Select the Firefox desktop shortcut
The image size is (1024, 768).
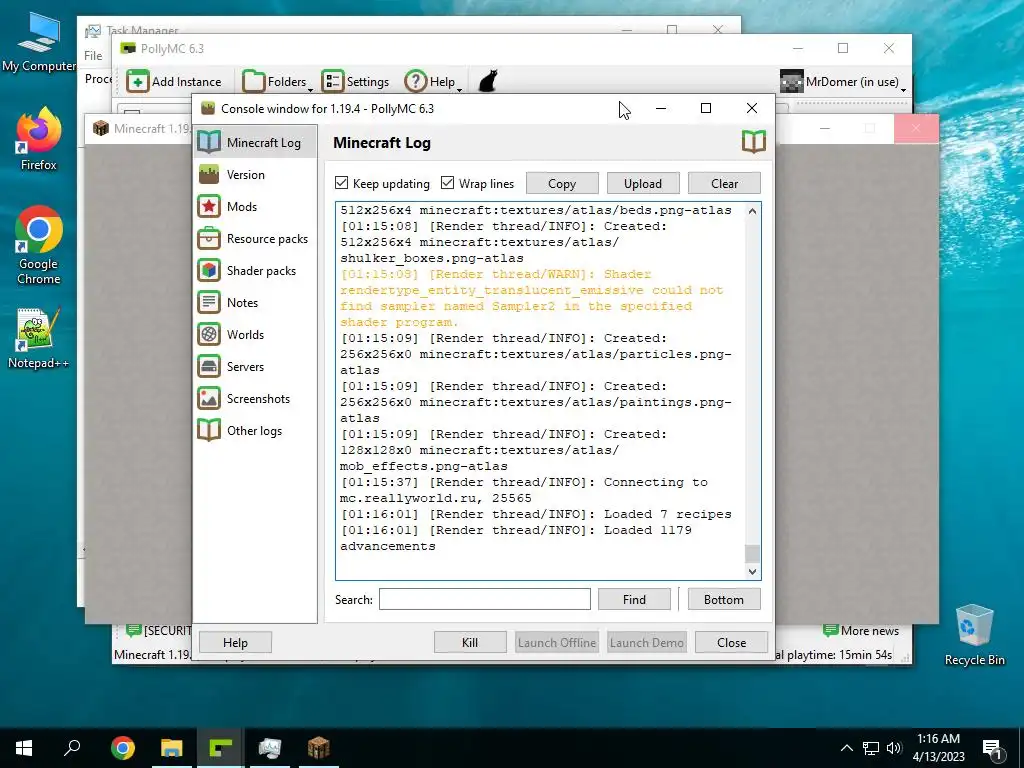[x=39, y=140]
